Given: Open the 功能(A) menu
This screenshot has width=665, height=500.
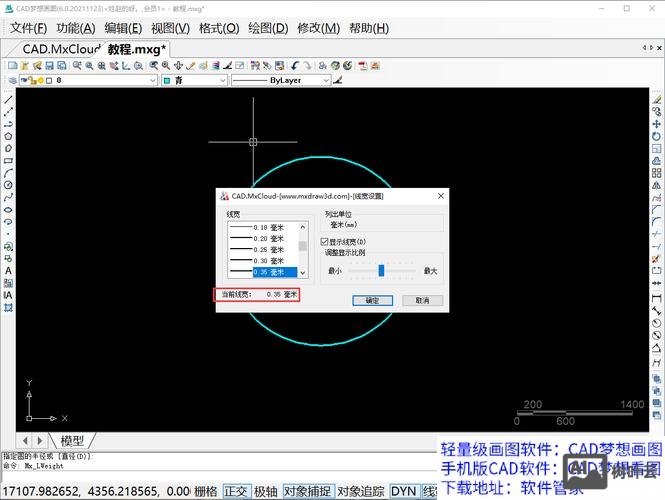Looking at the screenshot, I should click(76, 28).
